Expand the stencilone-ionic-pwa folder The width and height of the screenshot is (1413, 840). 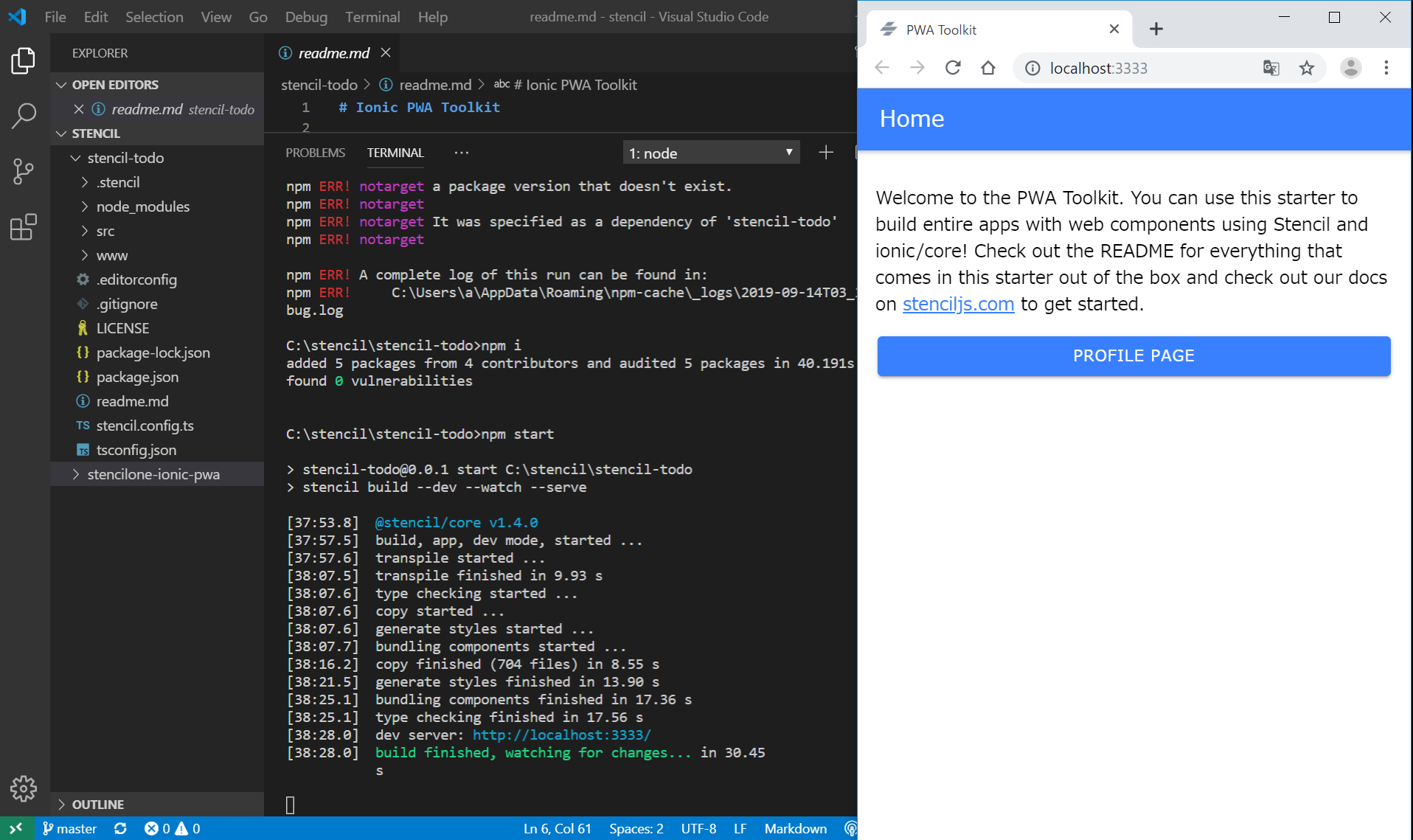tap(153, 474)
